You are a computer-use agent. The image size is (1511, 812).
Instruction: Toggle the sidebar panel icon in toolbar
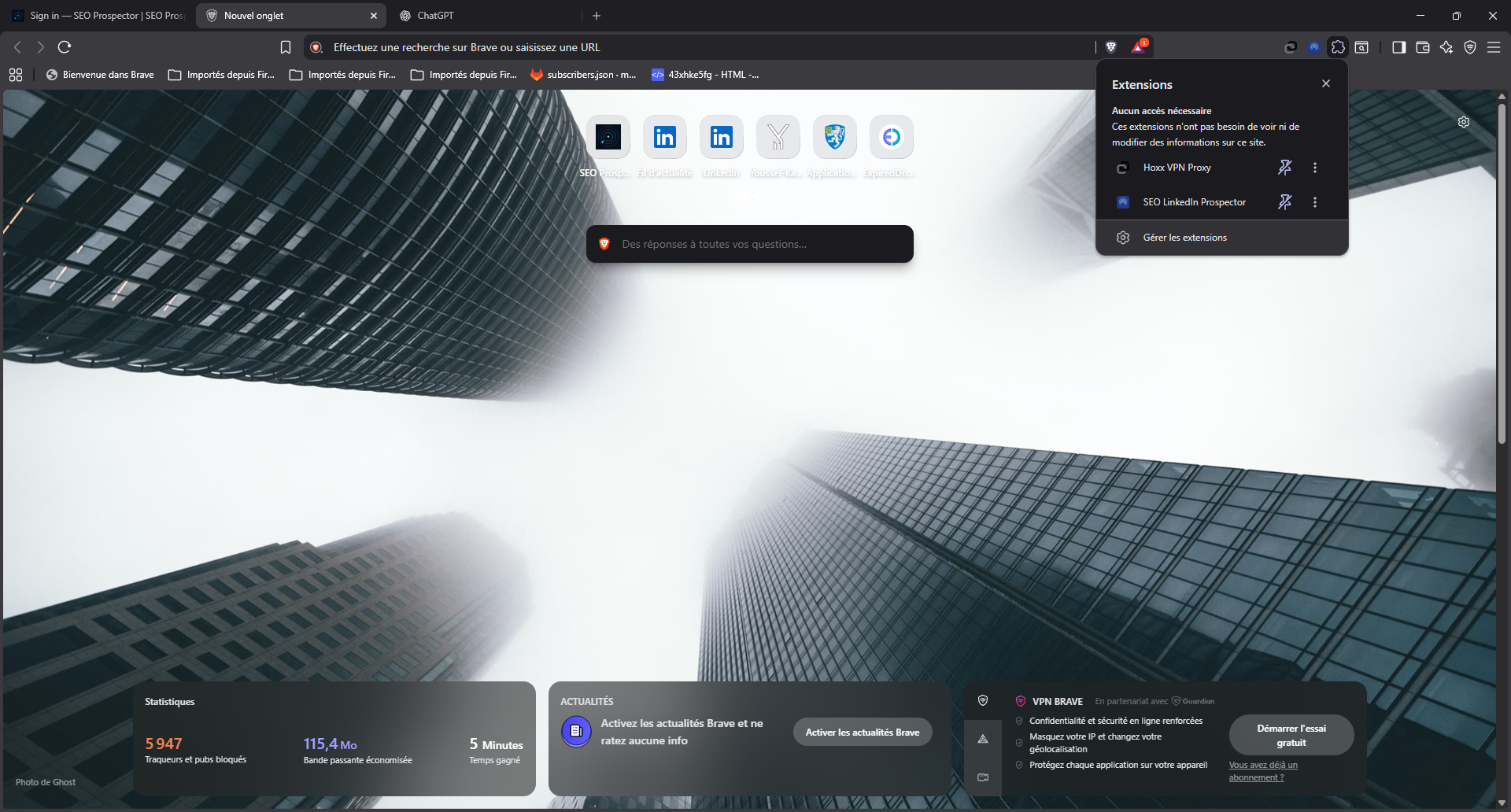point(1398,47)
